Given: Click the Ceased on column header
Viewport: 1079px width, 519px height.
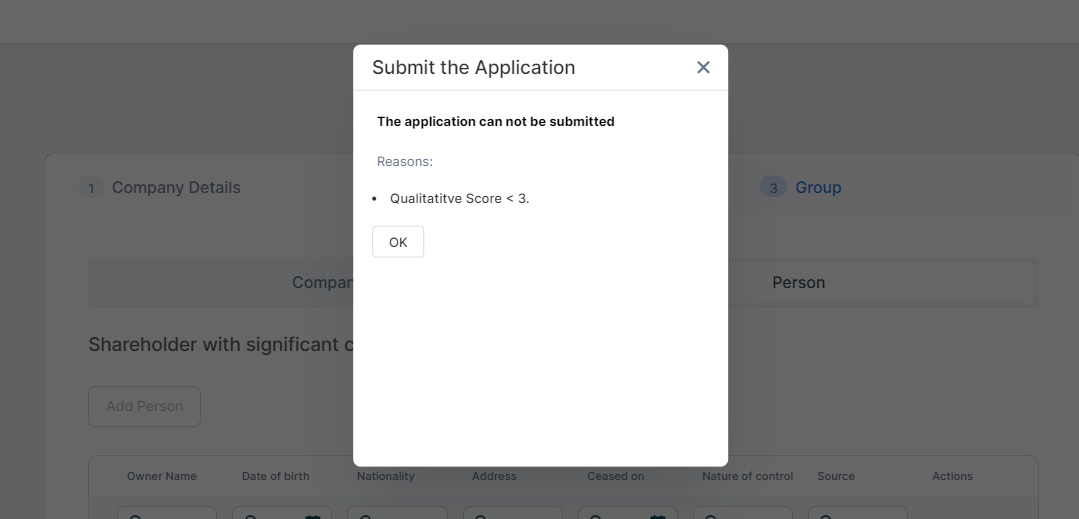Looking at the screenshot, I should click(615, 476).
